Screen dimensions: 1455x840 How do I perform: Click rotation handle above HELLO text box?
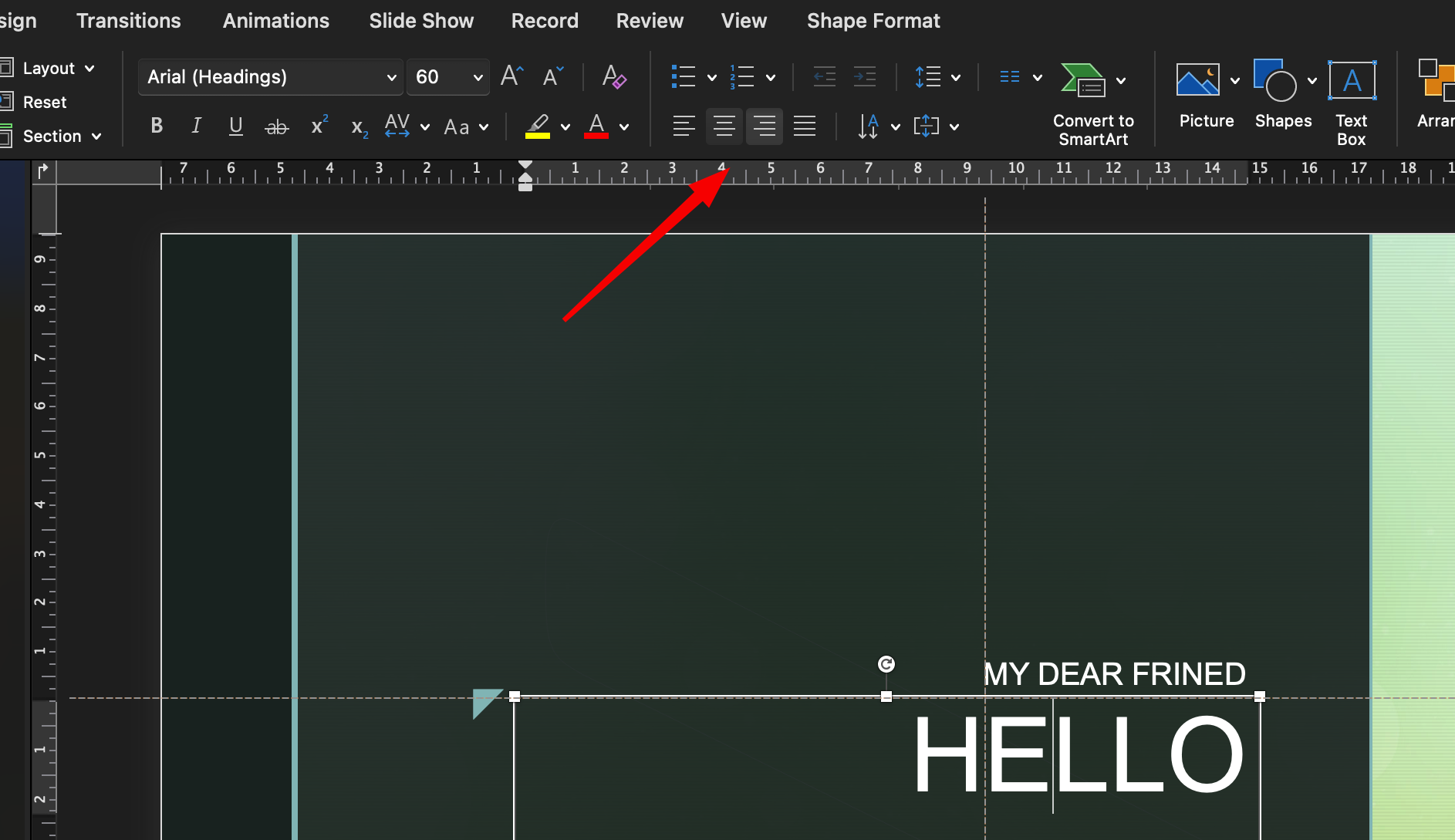[x=886, y=664]
